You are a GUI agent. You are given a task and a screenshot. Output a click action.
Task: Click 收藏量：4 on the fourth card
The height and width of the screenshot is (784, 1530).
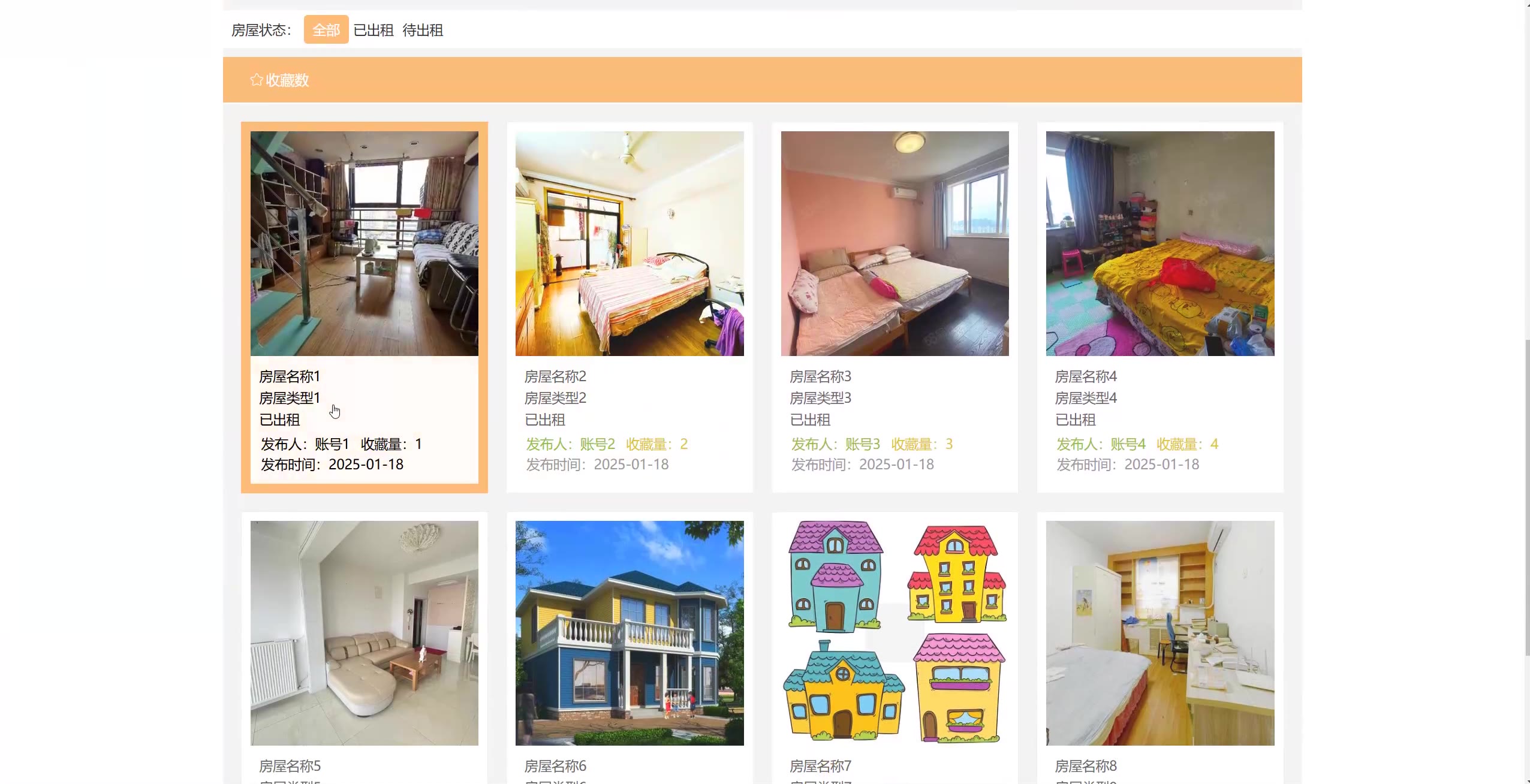pyautogui.click(x=1187, y=444)
